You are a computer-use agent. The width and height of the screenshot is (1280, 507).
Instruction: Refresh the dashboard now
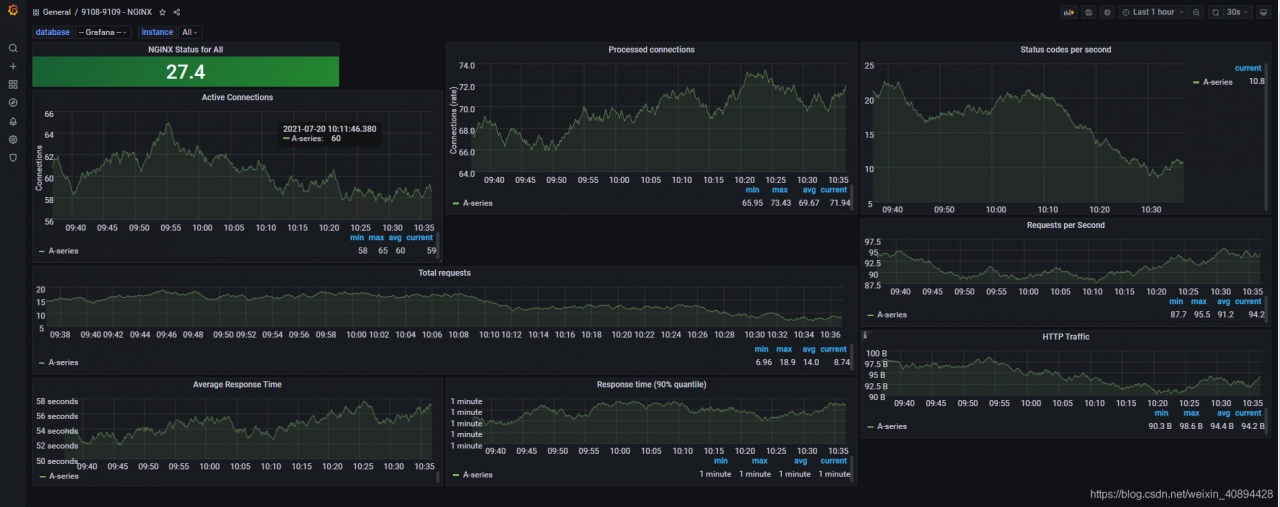1216,12
